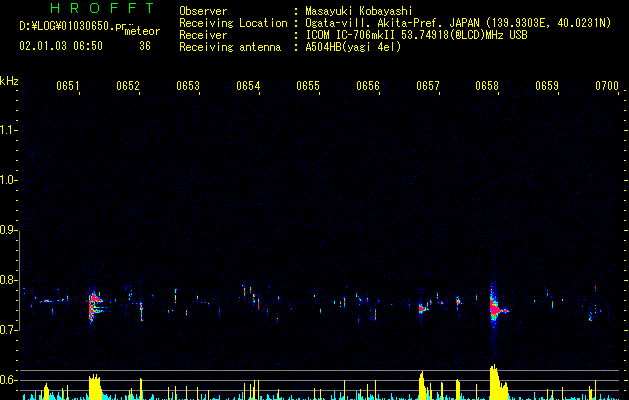
Task: Click the 0656 time marker
Action: click(368, 86)
